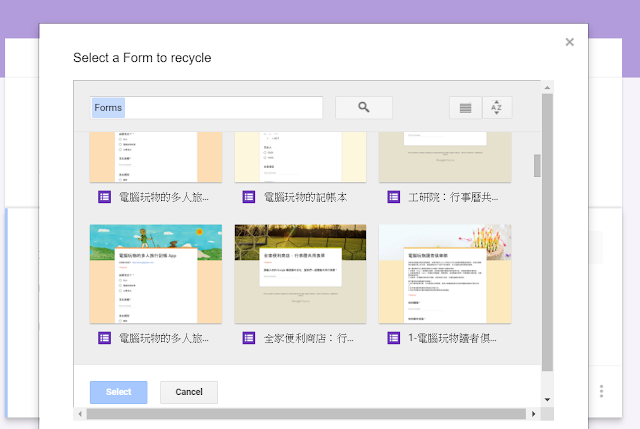Click the Select button

[118, 392]
